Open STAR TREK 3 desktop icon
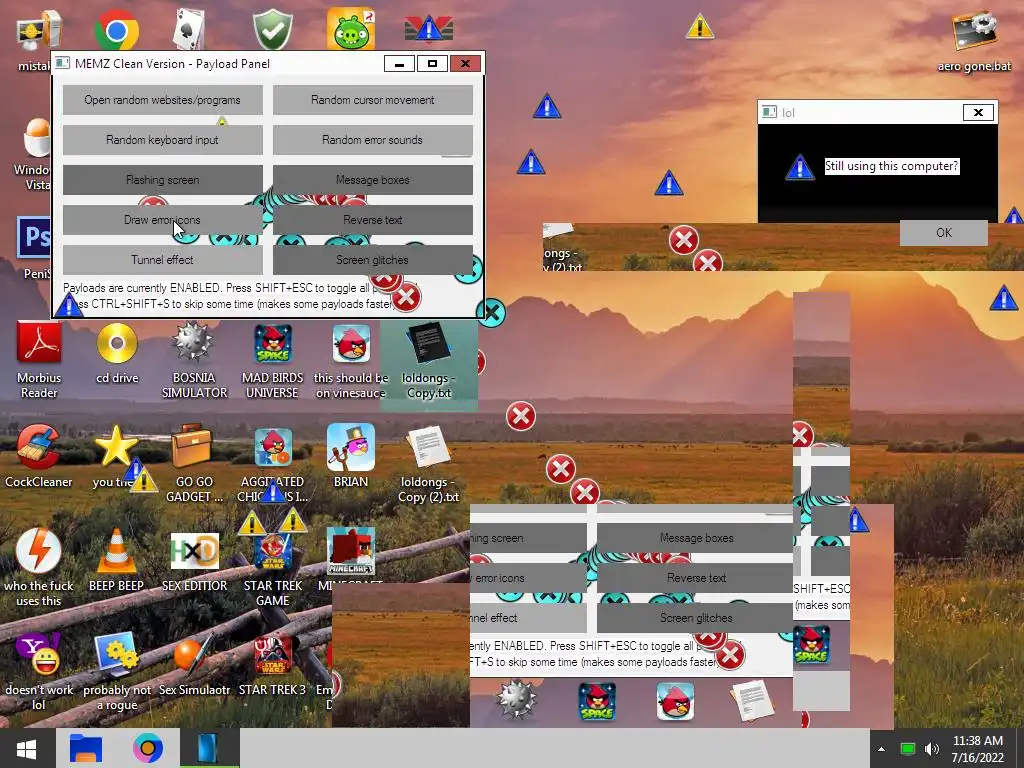Screen dimensions: 1024x768 click(272, 664)
